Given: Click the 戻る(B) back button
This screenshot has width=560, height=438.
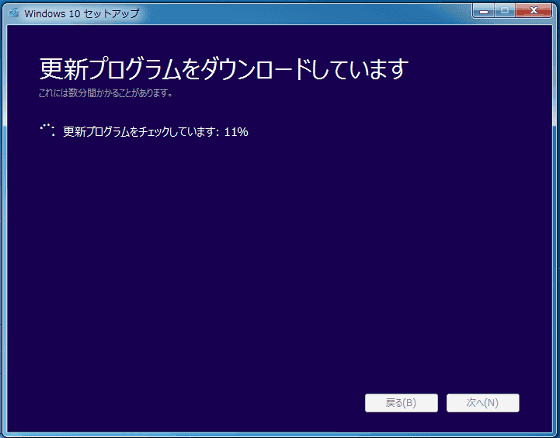Looking at the screenshot, I should tap(401, 403).
